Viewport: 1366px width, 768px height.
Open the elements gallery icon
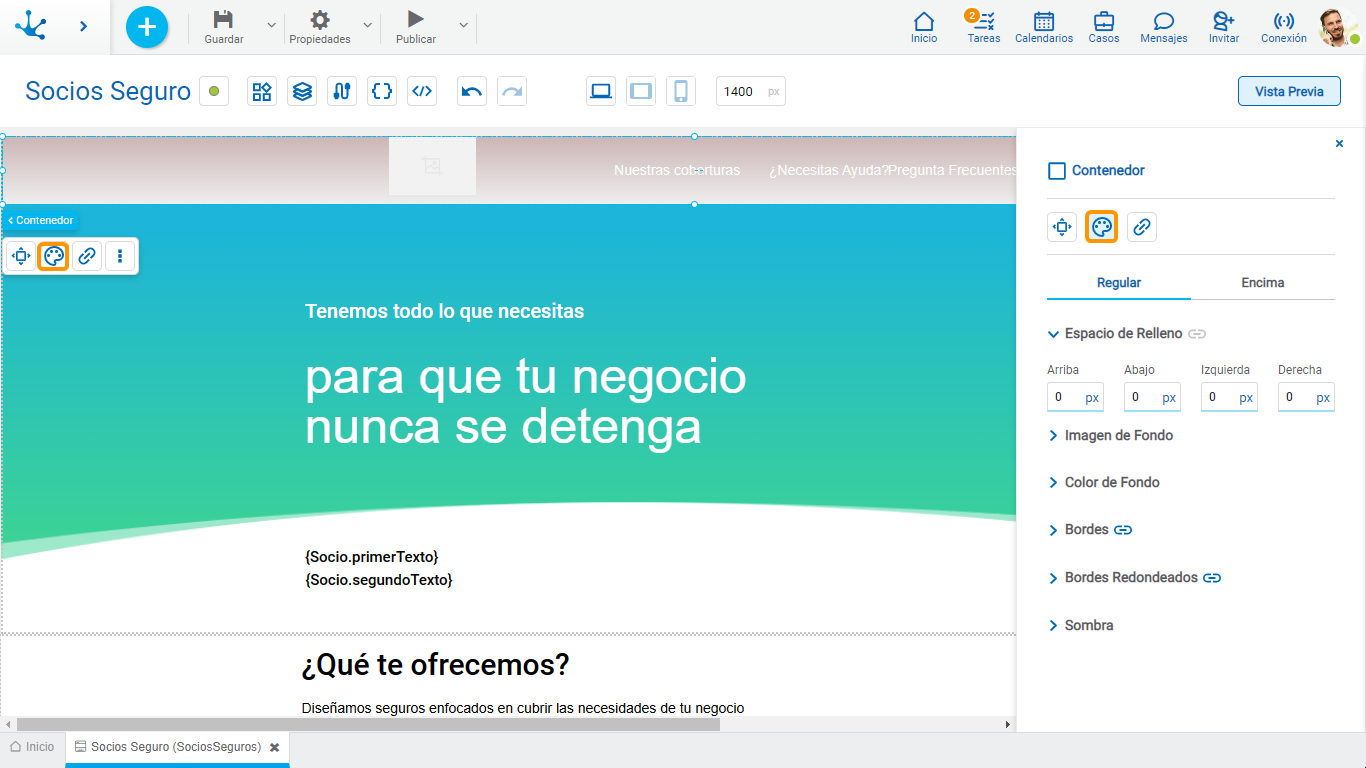click(x=262, y=91)
